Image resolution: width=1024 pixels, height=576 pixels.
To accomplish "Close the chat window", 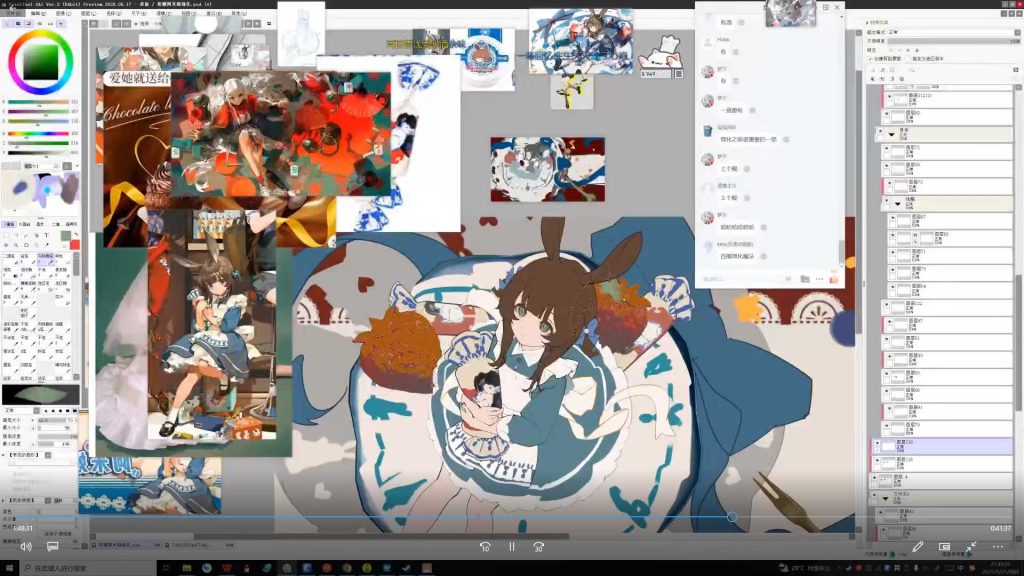I will click(x=837, y=7).
